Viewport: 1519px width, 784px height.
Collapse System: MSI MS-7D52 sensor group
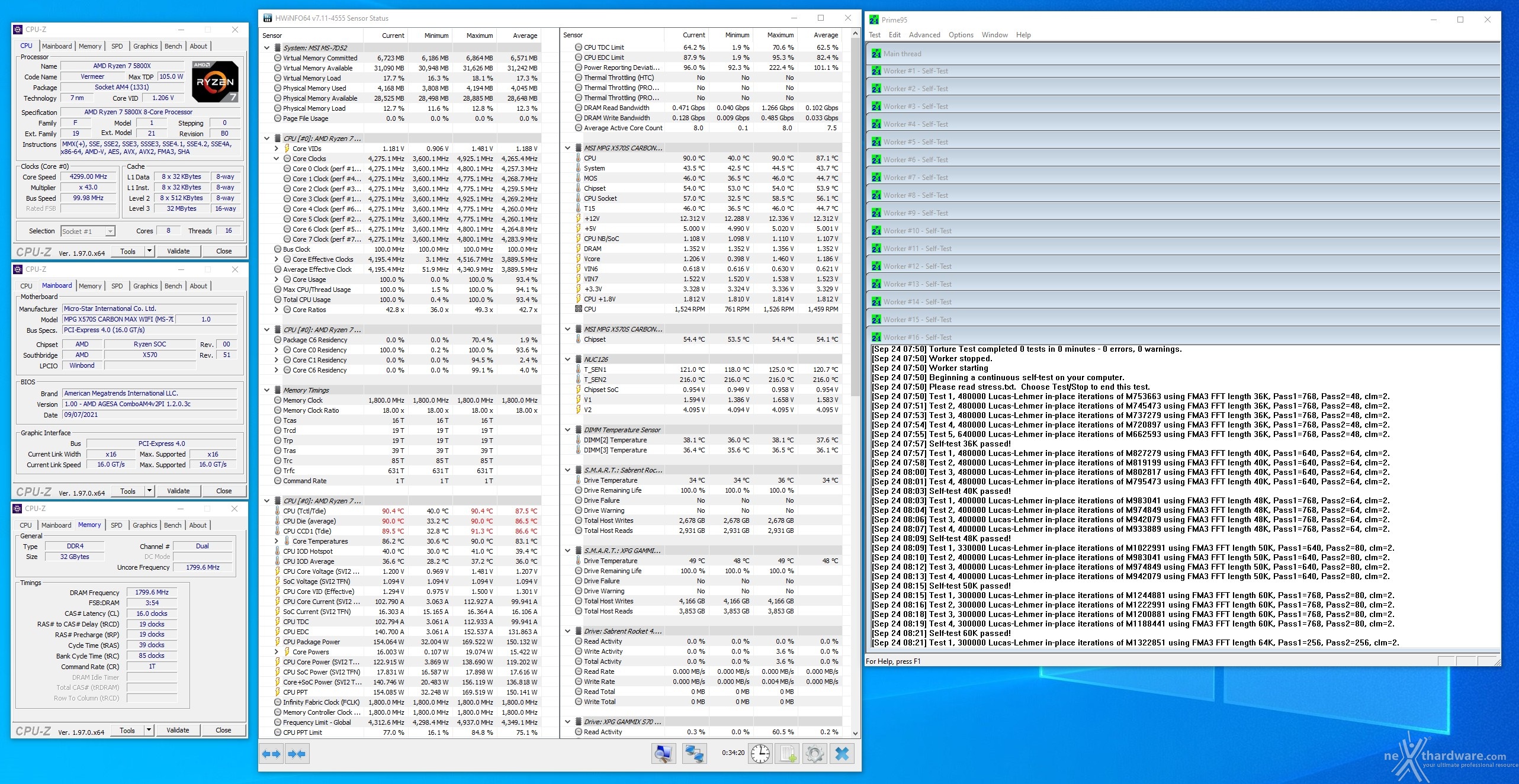tap(267, 48)
